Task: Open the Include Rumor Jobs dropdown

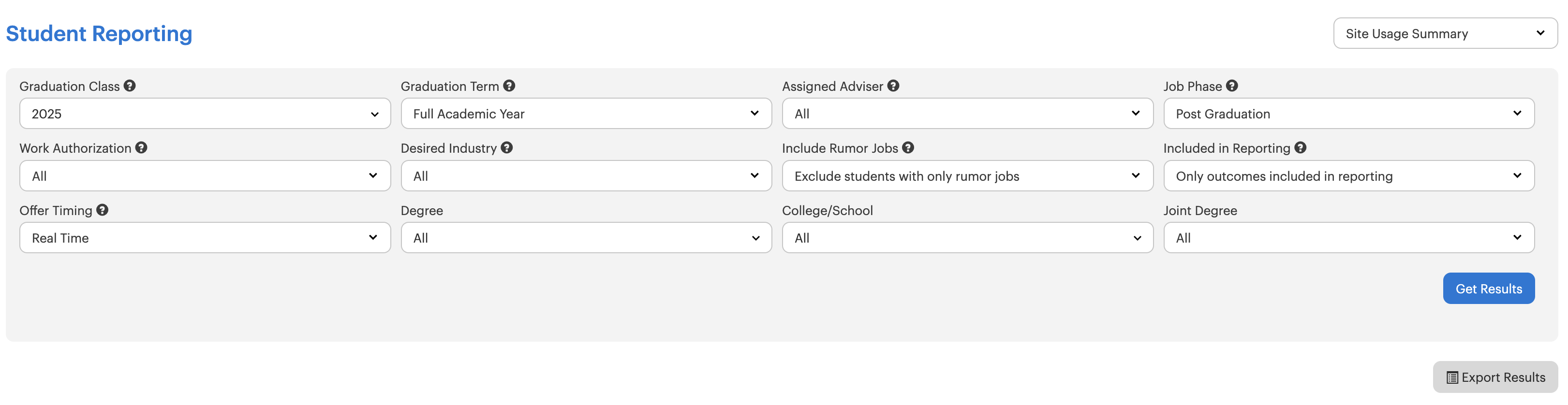Action: coord(967,176)
